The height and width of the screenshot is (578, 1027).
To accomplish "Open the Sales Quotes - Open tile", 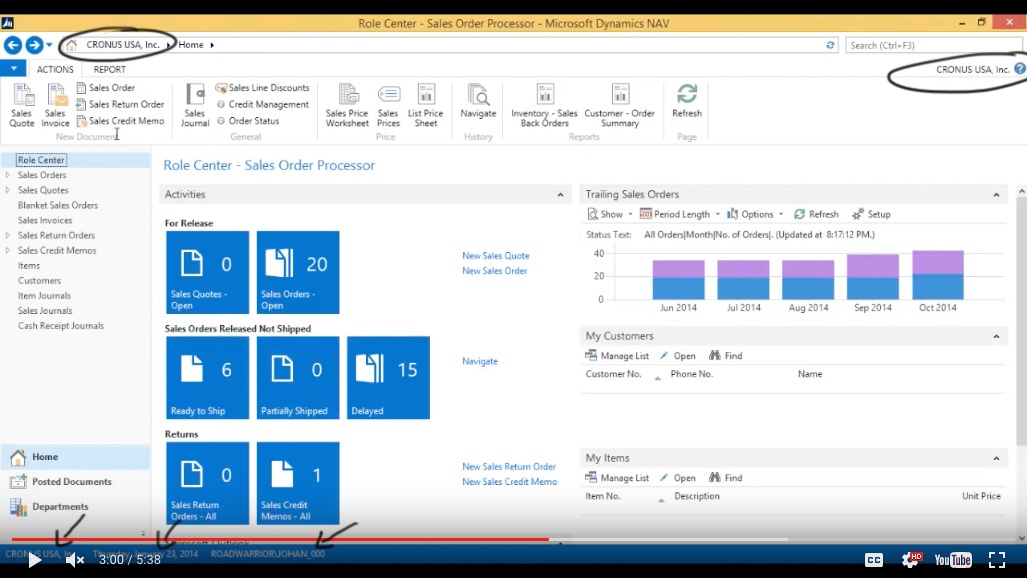I will 208,272.
